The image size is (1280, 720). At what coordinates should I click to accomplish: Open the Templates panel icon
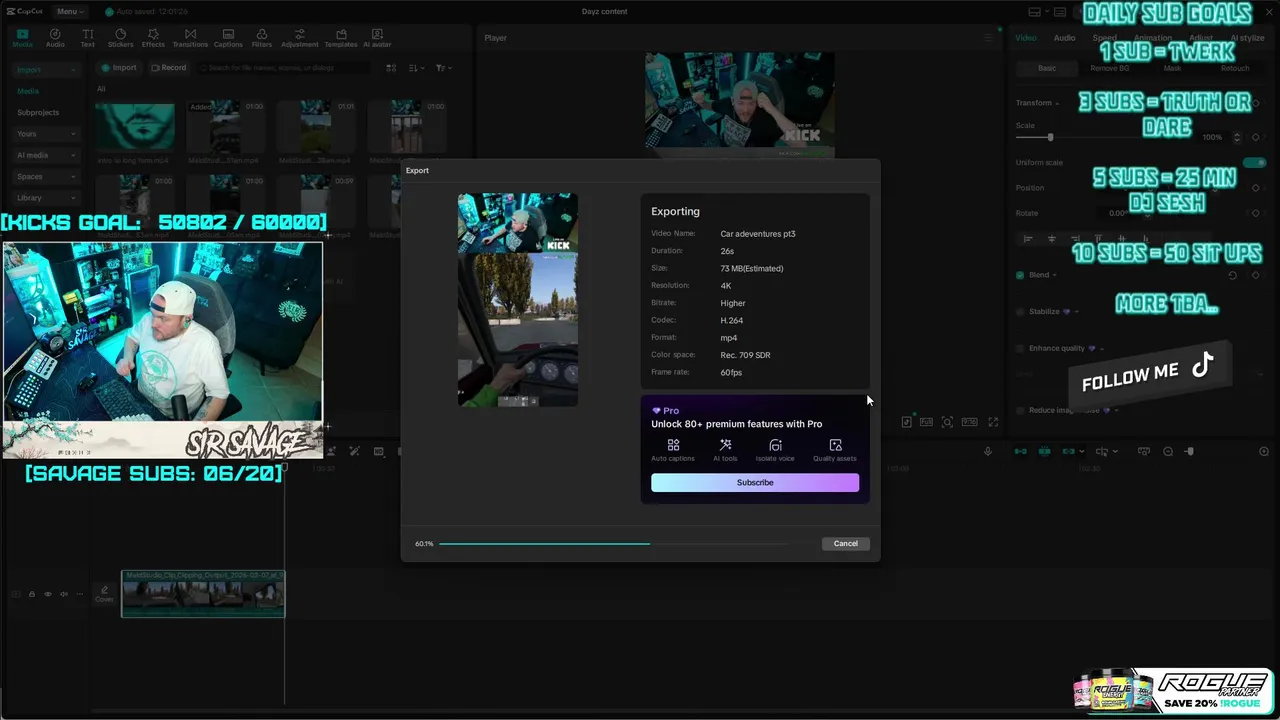pyautogui.click(x=341, y=38)
